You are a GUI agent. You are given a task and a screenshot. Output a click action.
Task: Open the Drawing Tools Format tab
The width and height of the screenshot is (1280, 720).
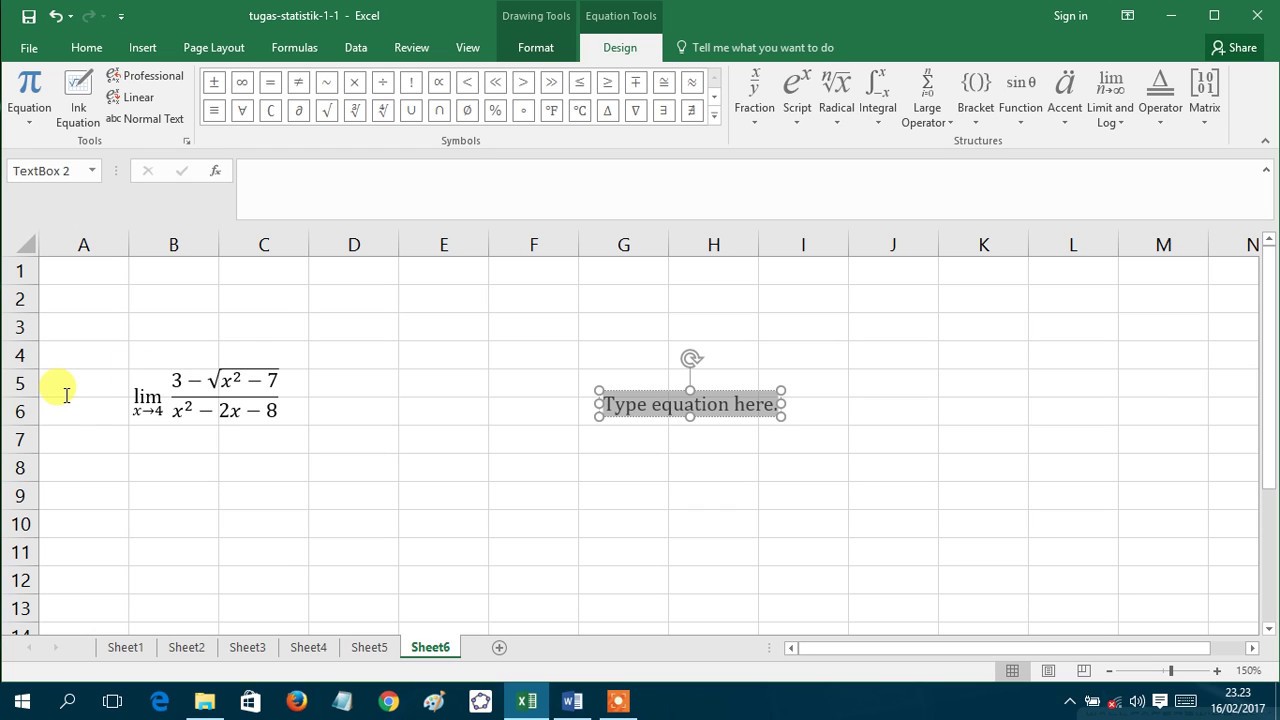[536, 48]
